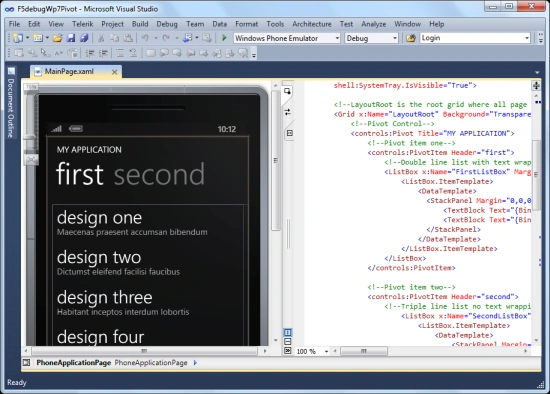Click the Redo arrow icon
Screen dimensions: 550x394
[x=166, y=38]
